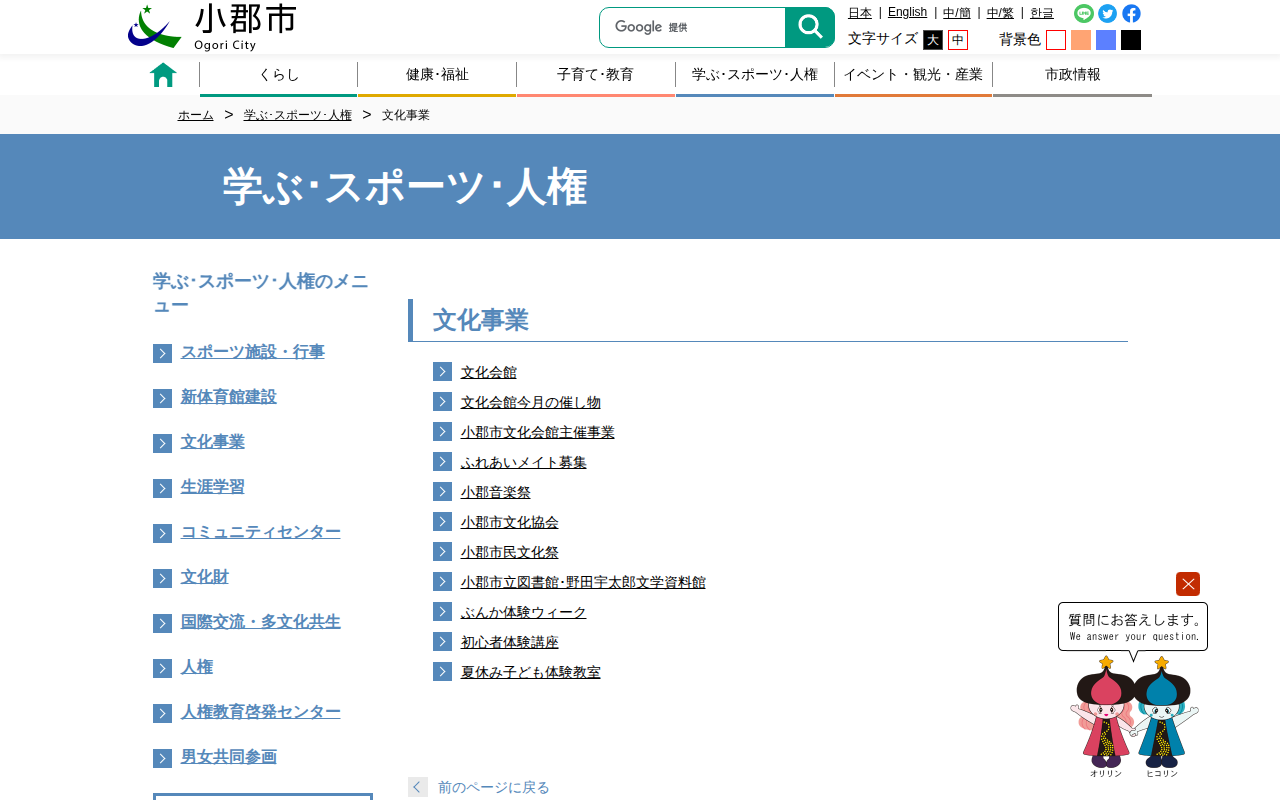Open the LINE social icon

(1084, 13)
